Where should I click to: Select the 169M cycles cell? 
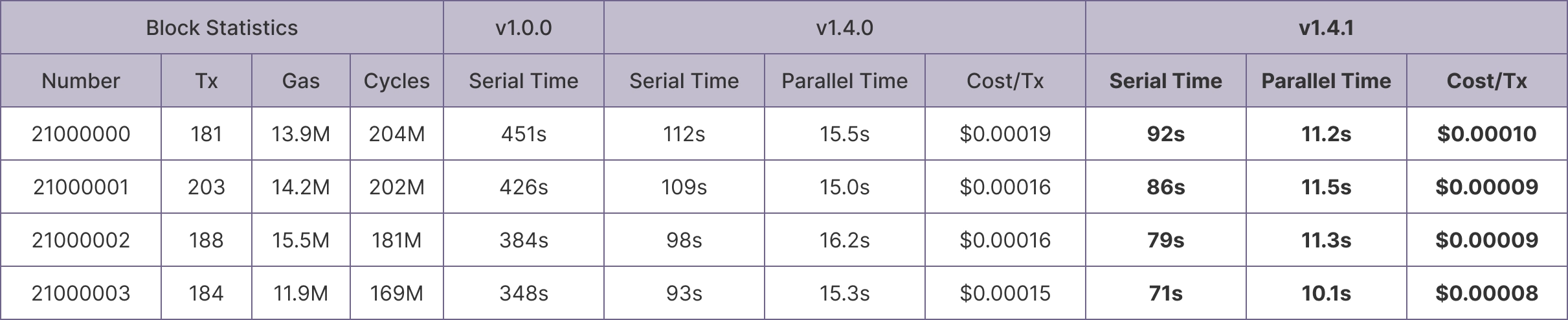pyautogui.click(x=396, y=293)
